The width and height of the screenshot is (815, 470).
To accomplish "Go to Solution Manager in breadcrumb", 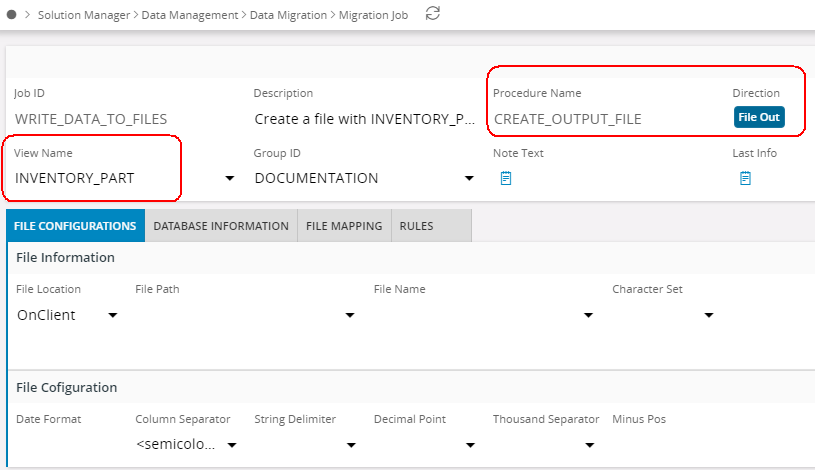I will pos(83,15).
